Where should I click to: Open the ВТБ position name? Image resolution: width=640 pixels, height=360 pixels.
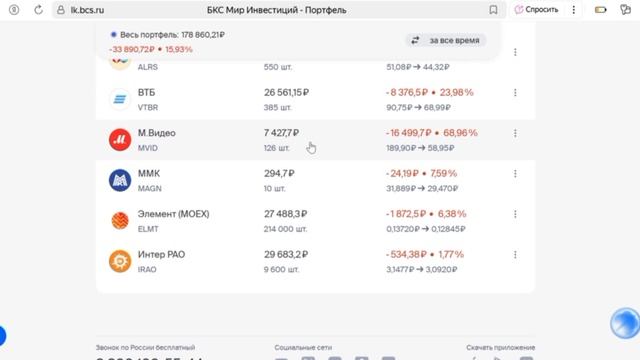tap(146, 93)
